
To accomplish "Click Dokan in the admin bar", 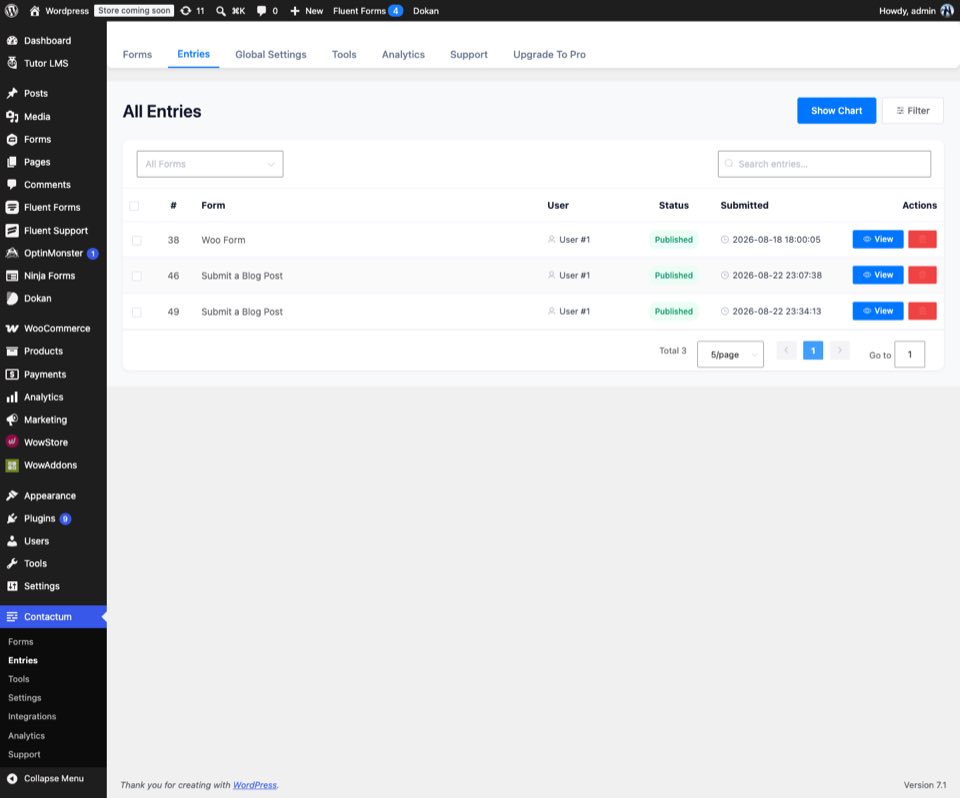I will point(426,11).
